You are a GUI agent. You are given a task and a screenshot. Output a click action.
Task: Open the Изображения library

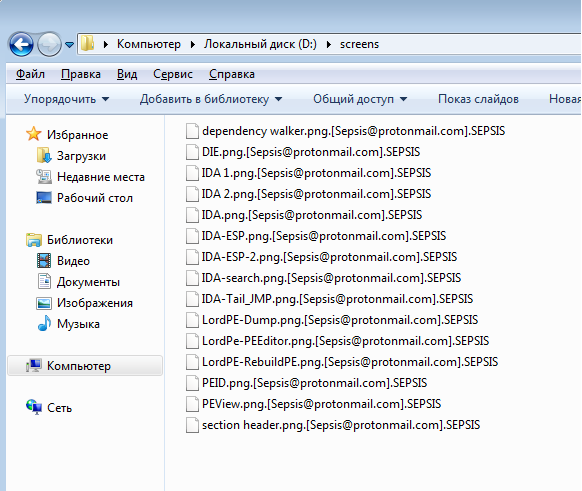point(95,303)
